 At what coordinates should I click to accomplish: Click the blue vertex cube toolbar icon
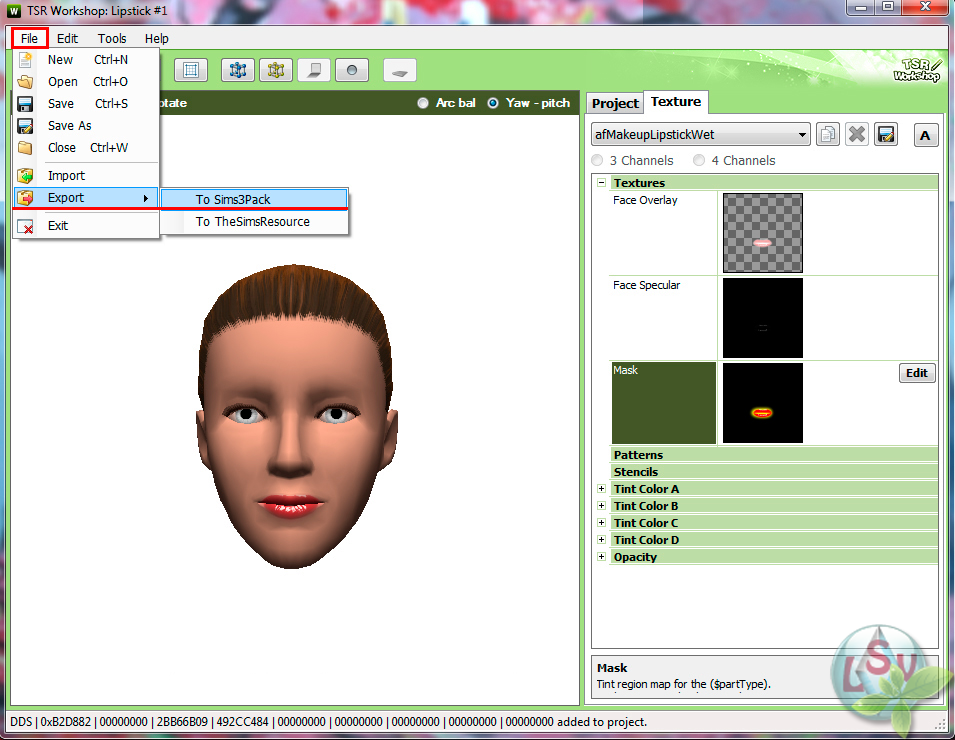(238, 70)
